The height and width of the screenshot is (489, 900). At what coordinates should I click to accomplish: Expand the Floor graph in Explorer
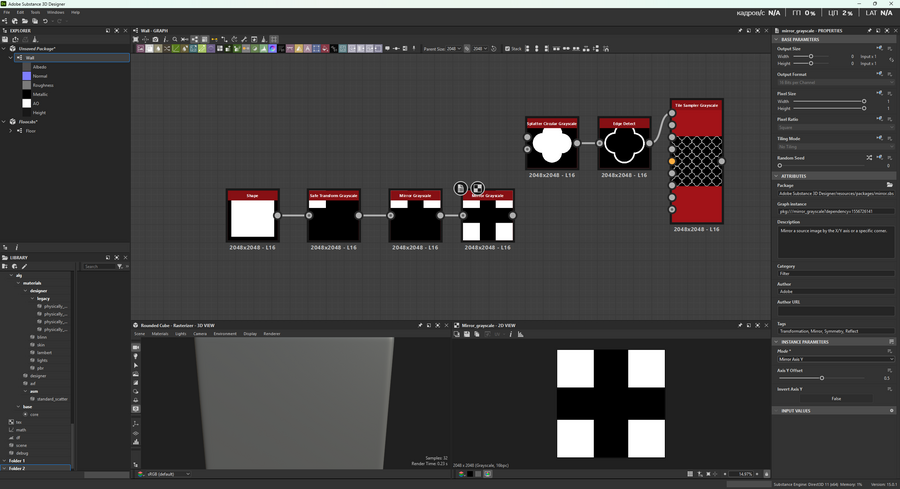[x=11, y=131]
